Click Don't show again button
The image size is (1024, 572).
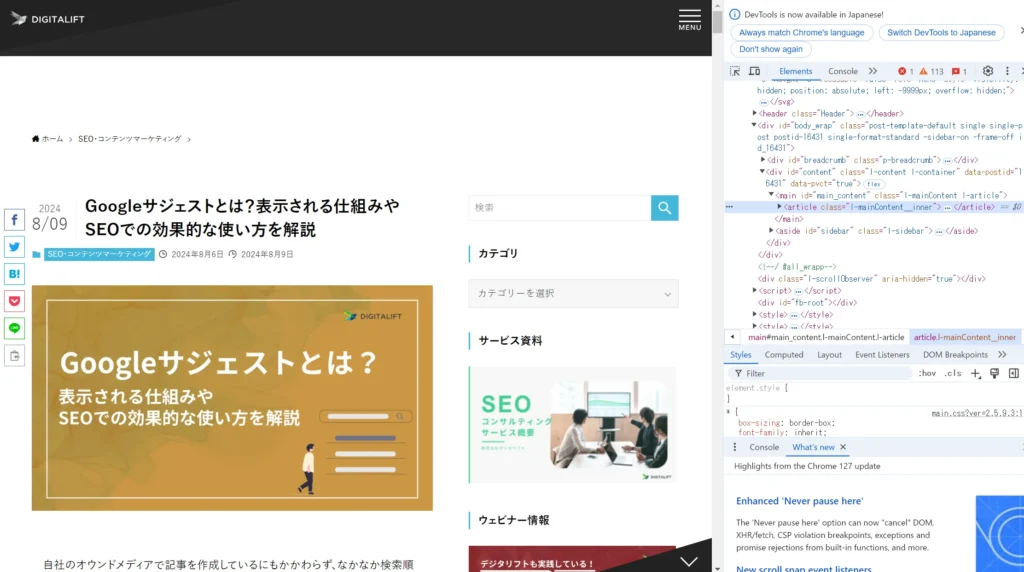[771, 49]
